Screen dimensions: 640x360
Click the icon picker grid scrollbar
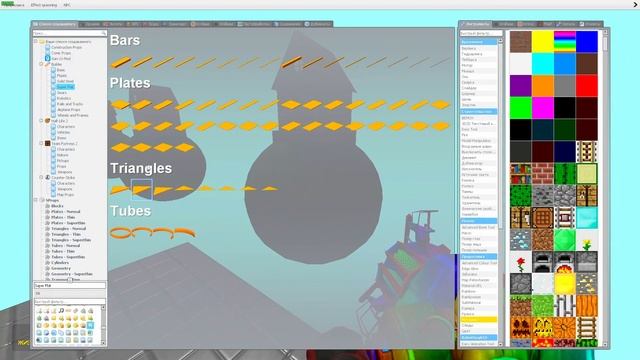103,324
